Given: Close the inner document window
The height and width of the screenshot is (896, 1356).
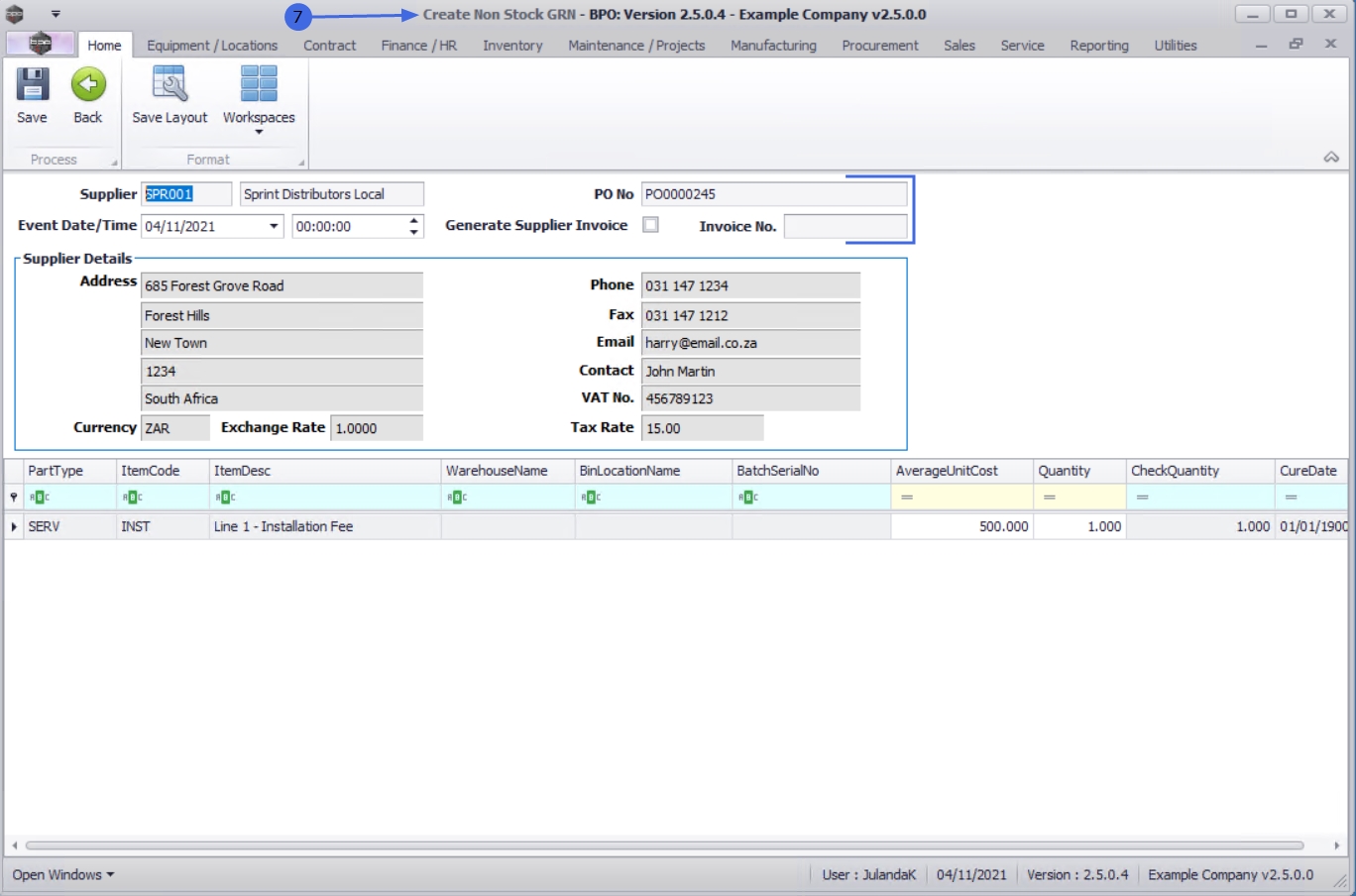Looking at the screenshot, I should [x=1331, y=44].
